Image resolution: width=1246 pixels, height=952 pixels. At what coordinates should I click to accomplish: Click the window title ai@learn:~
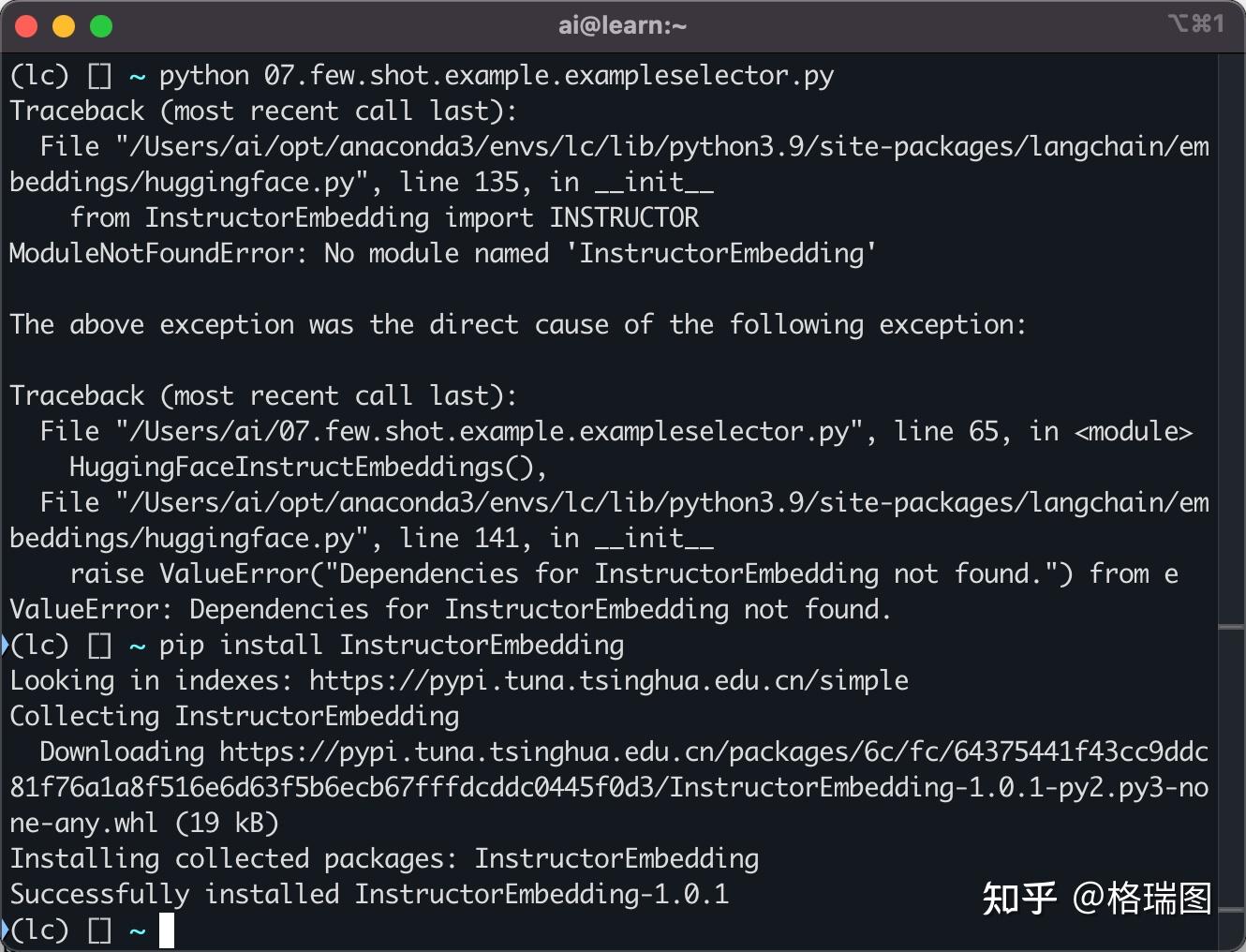pos(622,25)
